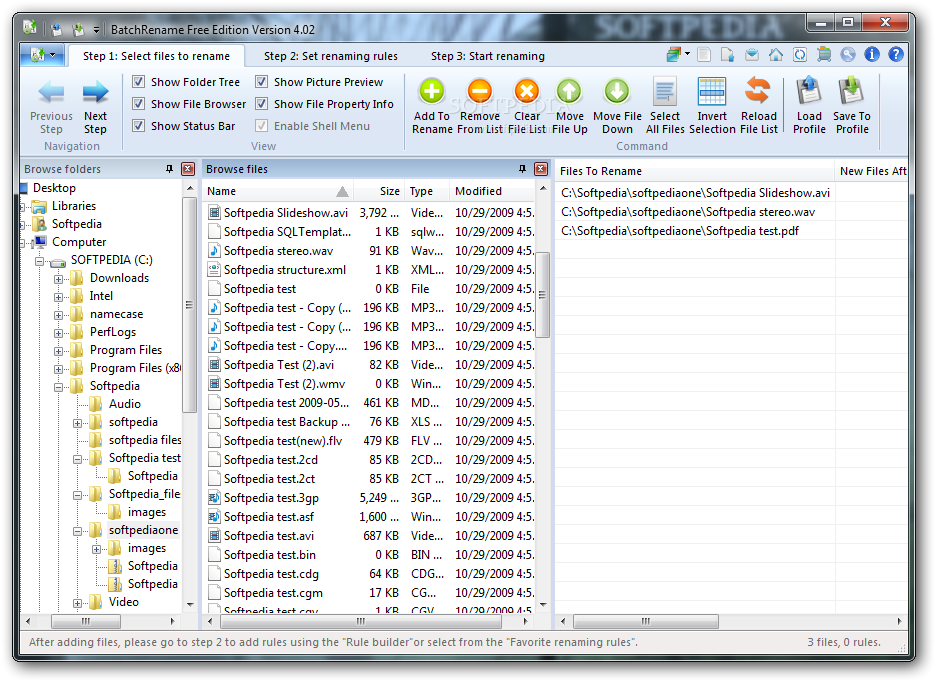This screenshot has width=936, height=682.
Task: Click the blue info icon in tab bar
Action: (x=872, y=55)
